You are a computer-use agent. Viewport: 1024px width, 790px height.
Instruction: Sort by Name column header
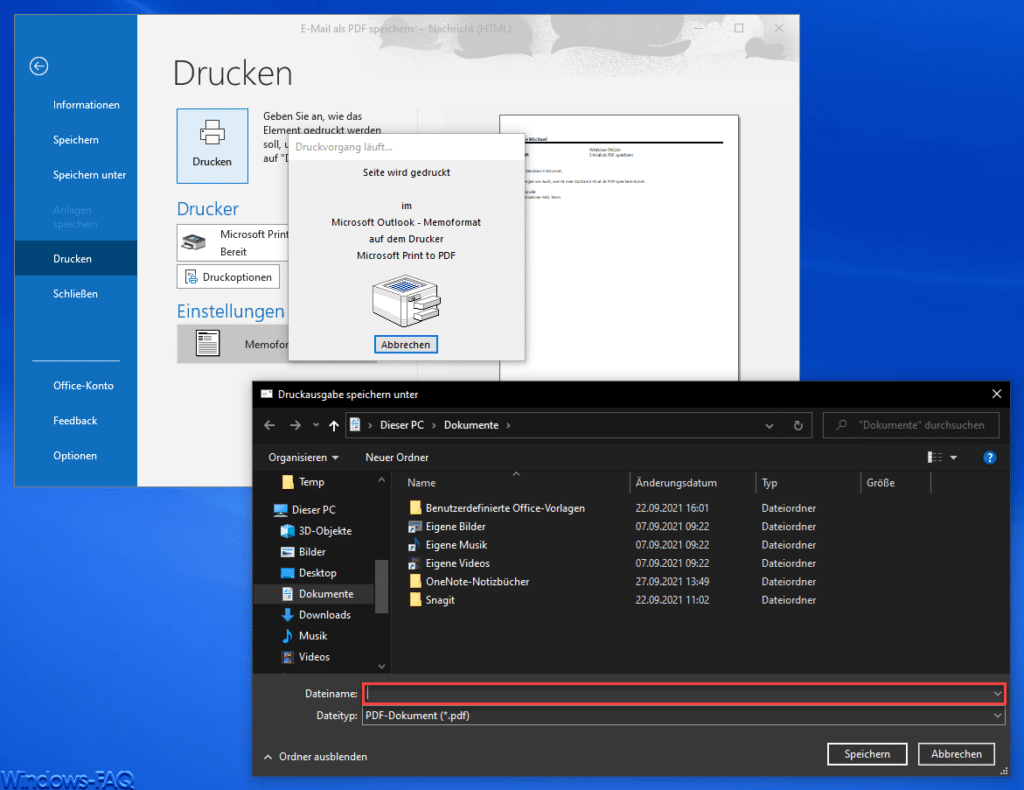pyautogui.click(x=421, y=483)
